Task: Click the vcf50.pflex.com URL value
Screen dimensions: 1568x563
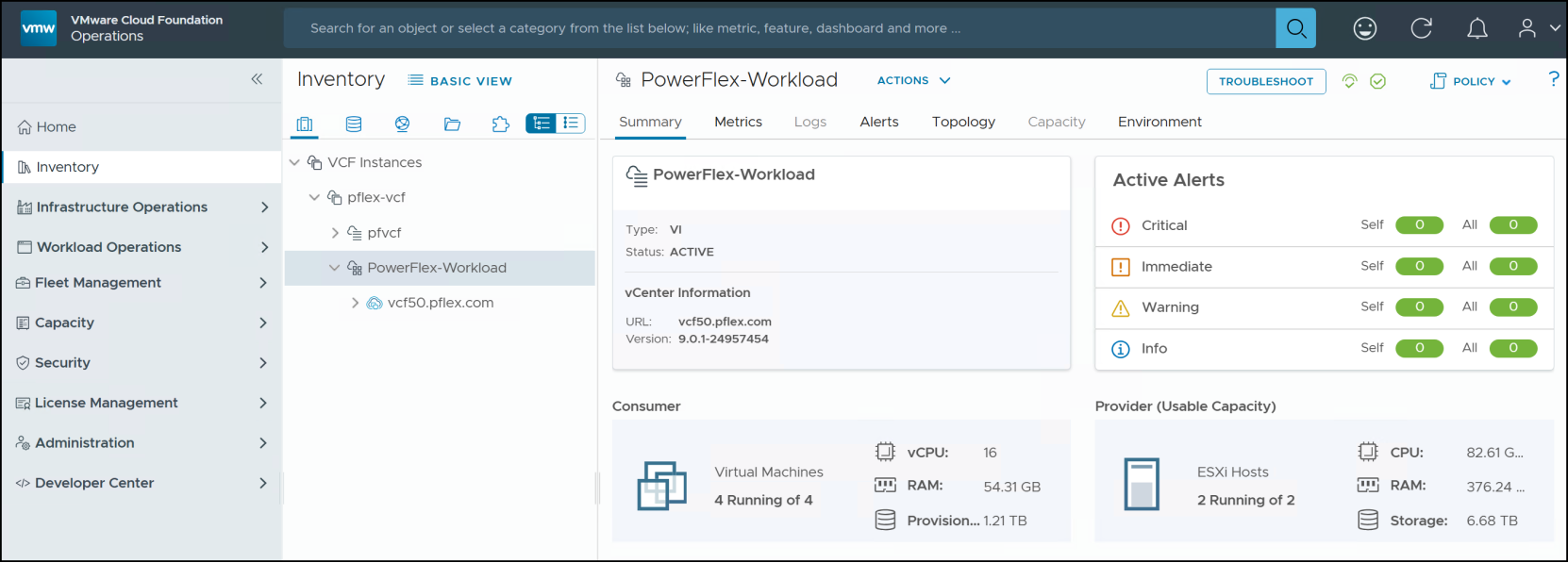Action: tap(725, 322)
